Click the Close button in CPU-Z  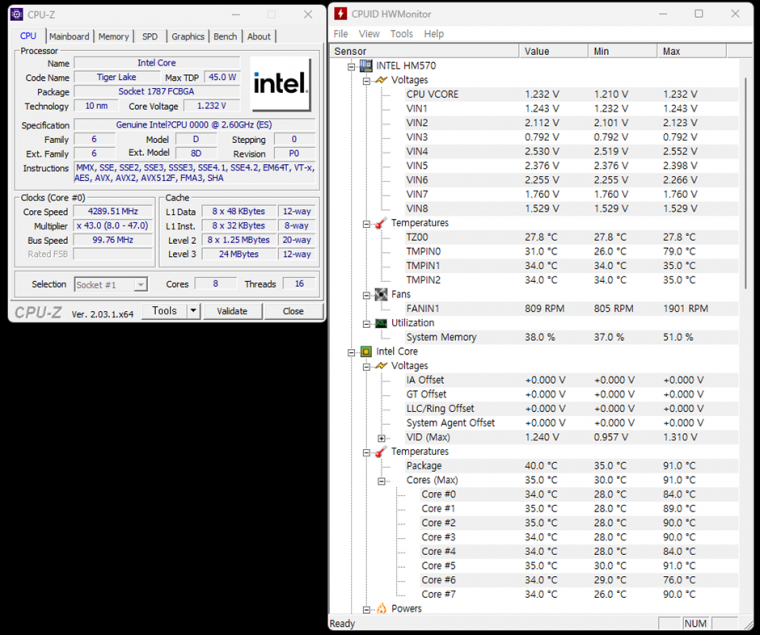(293, 311)
